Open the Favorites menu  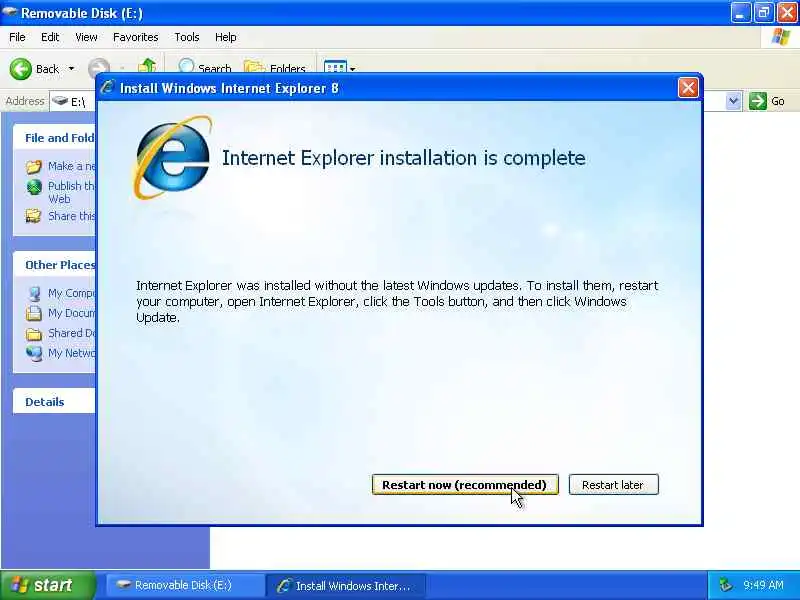coord(136,37)
